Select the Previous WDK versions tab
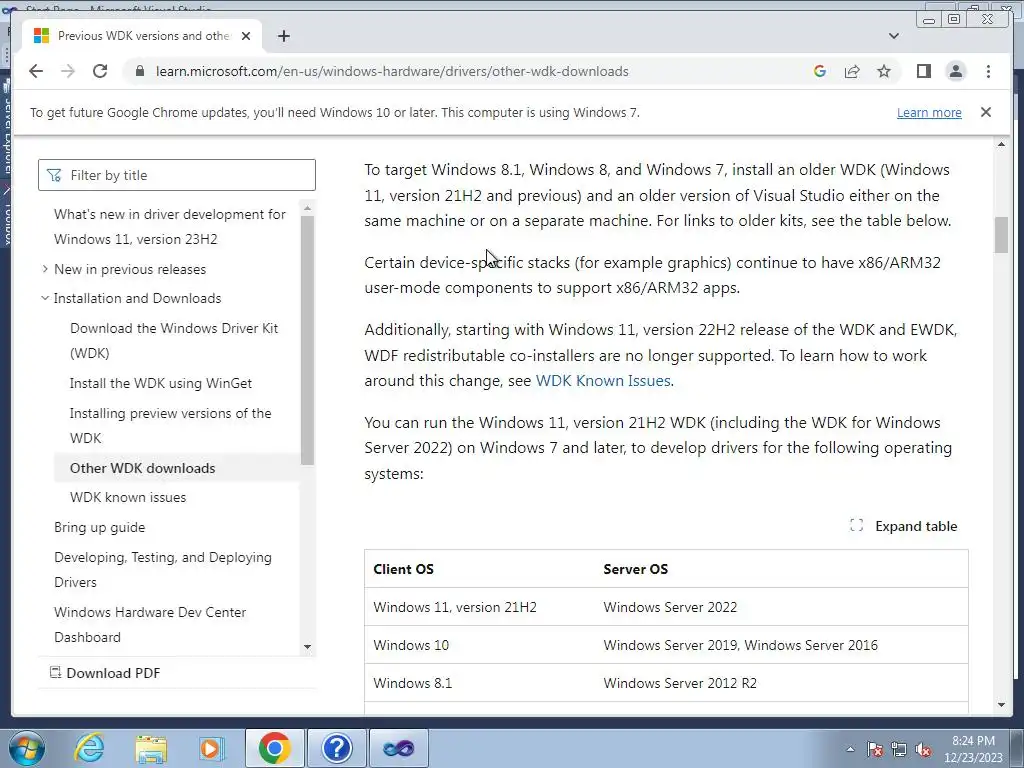The height and width of the screenshot is (768, 1024). tap(142, 36)
